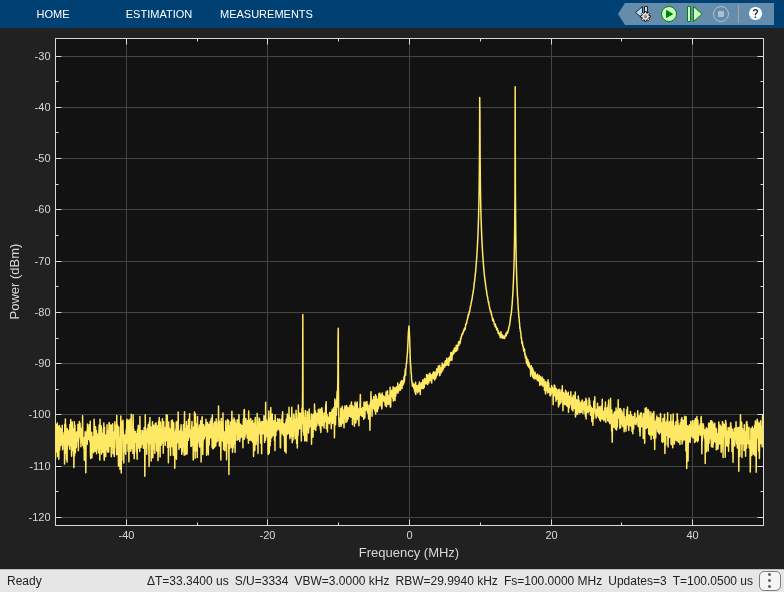Click the 40 tick label on frequency axis
The width and height of the screenshot is (784, 592).
click(692, 535)
